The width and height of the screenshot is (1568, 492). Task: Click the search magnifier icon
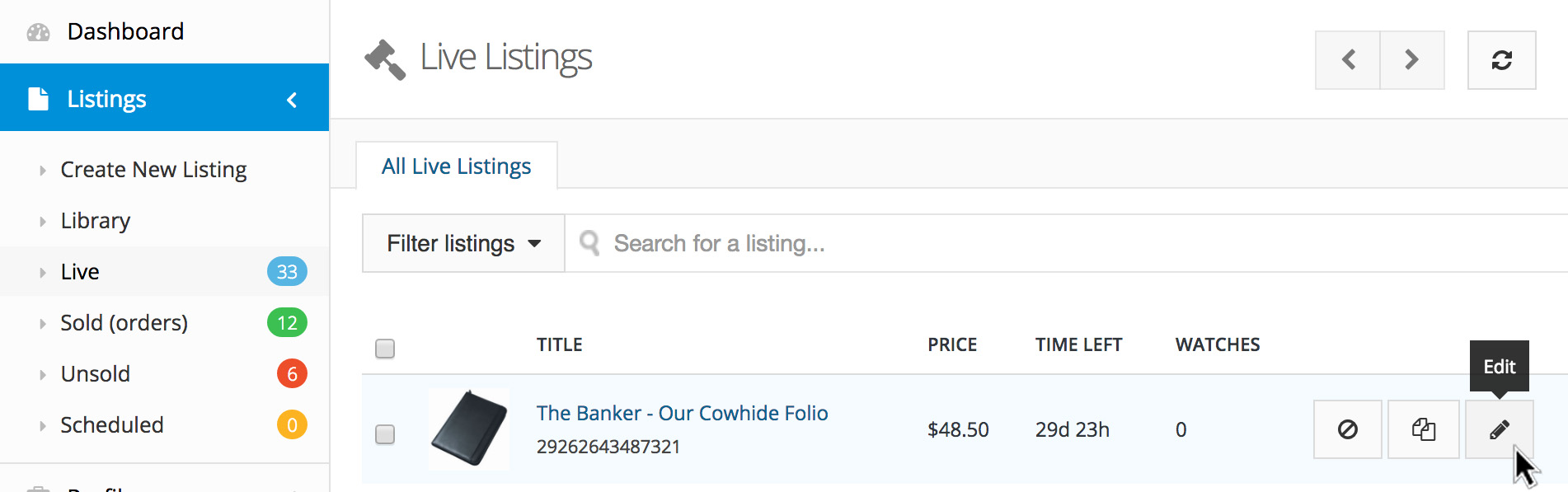pos(589,243)
